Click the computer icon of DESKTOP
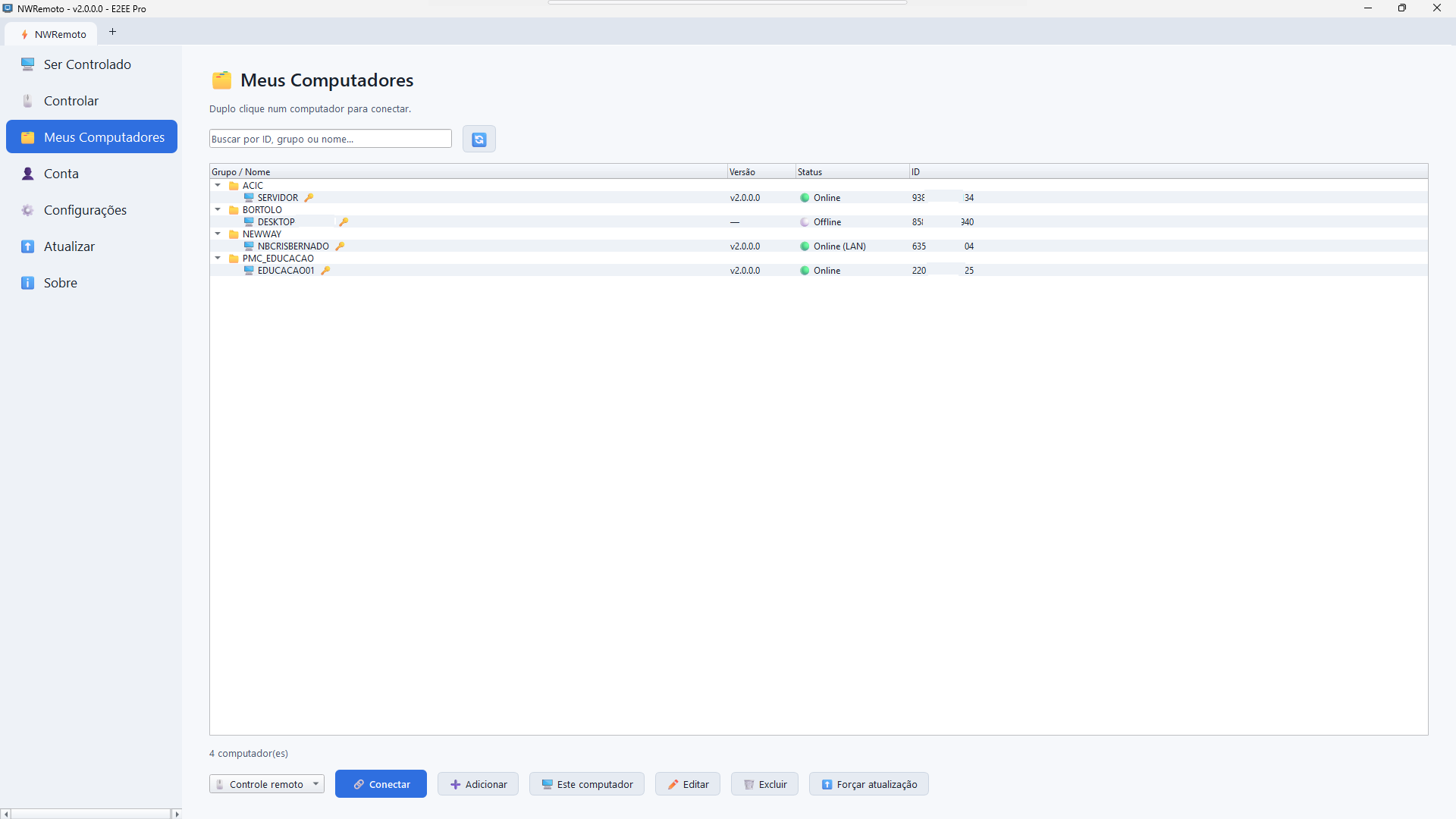The height and width of the screenshot is (819, 1456). click(x=249, y=222)
